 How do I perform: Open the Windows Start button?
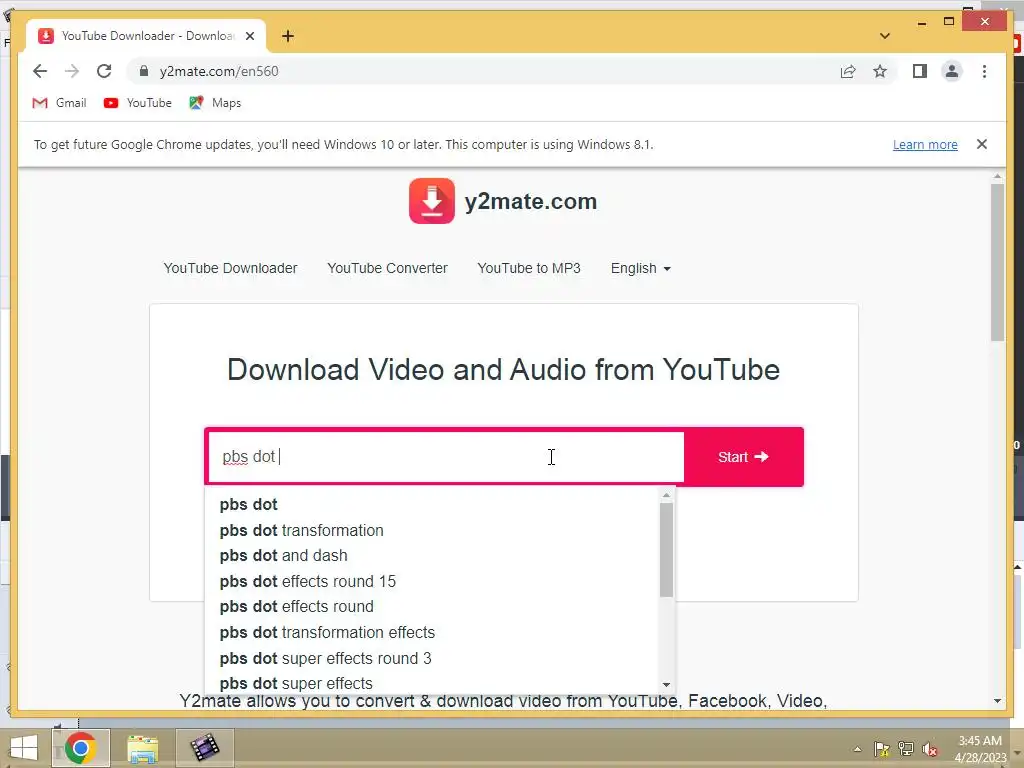pos(24,748)
